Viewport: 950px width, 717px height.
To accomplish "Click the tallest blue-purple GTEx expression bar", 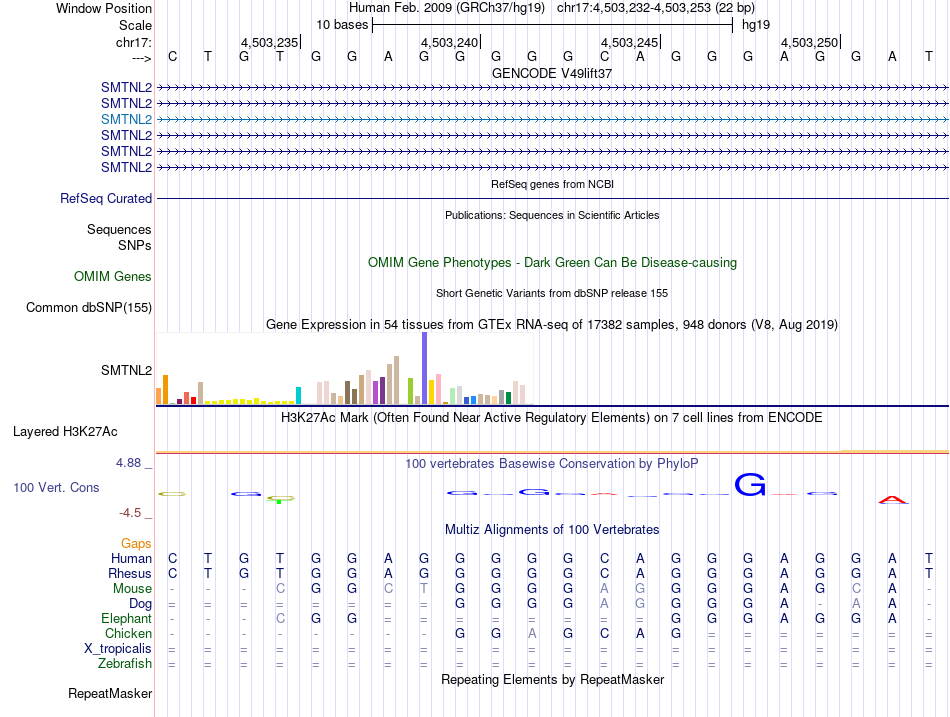I will (425, 368).
